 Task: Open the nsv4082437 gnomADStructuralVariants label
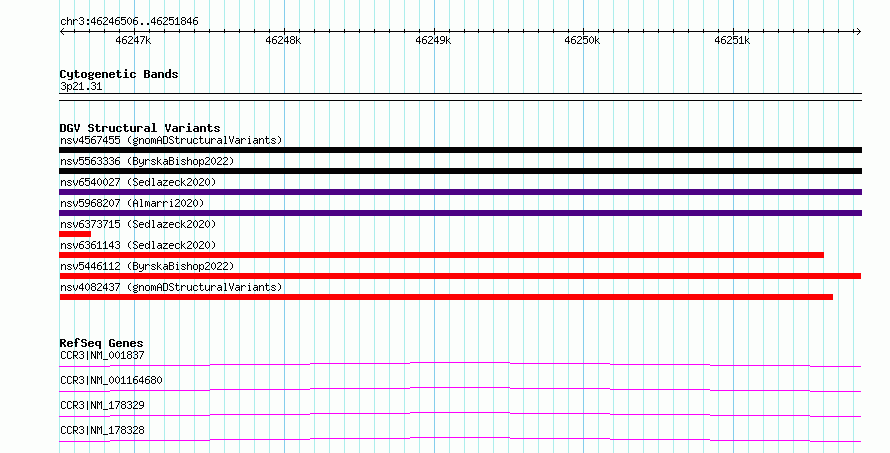tap(171, 287)
